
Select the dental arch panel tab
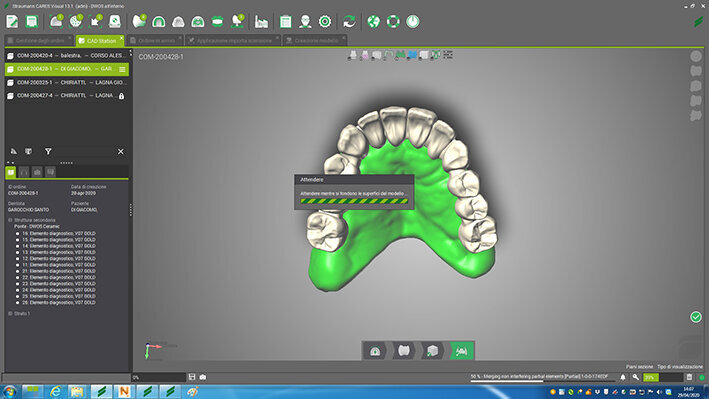[24, 172]
